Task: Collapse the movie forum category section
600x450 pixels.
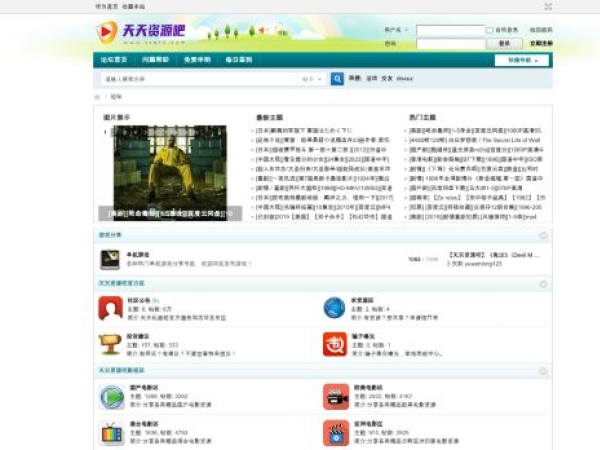Action: 543,370
